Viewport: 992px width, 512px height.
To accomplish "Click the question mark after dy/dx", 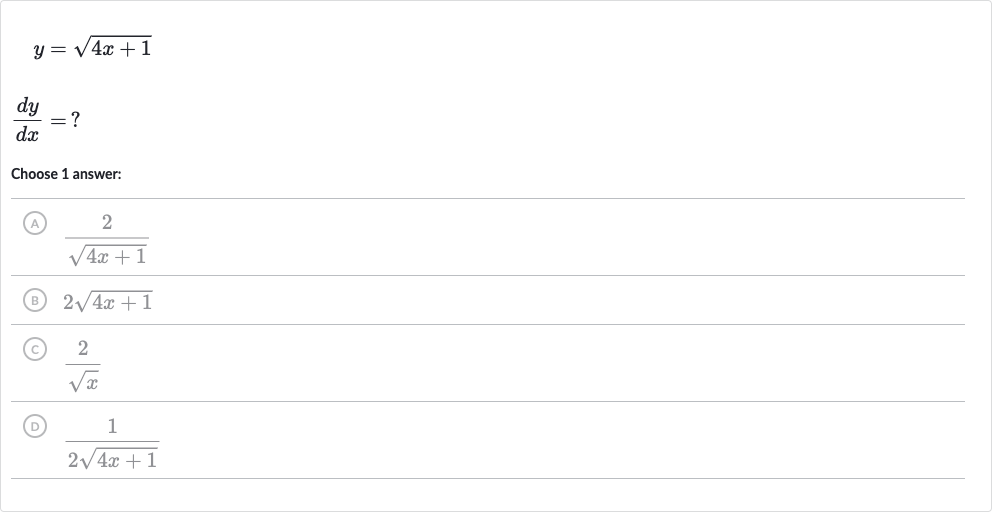I will (x=75, y=120).
